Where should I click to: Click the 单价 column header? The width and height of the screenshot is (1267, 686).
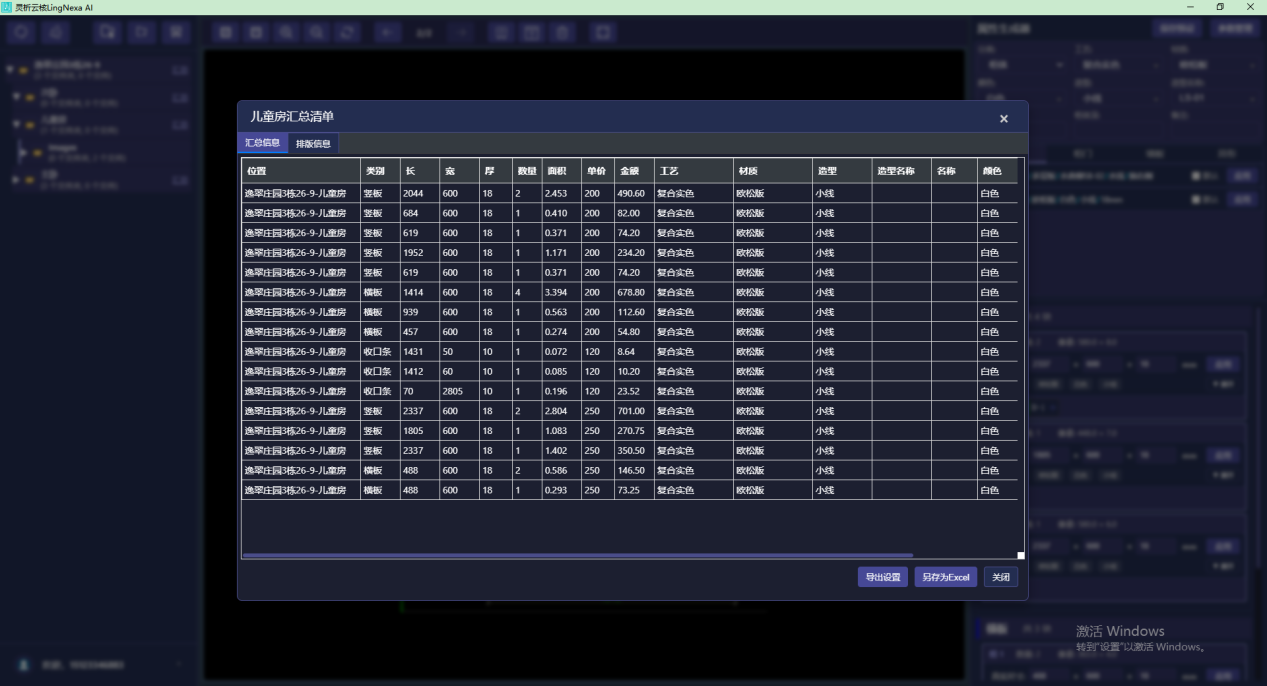click(597, 171)
